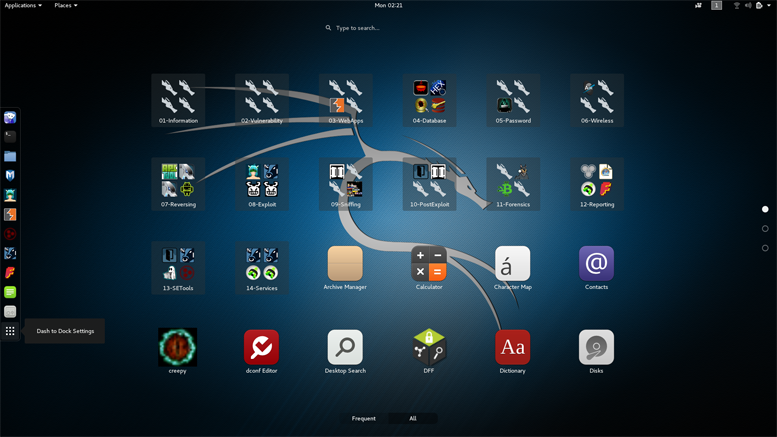This screenshot has width=777, height=437.
Task: Go to the second app page dot
Action: [765, 229]
